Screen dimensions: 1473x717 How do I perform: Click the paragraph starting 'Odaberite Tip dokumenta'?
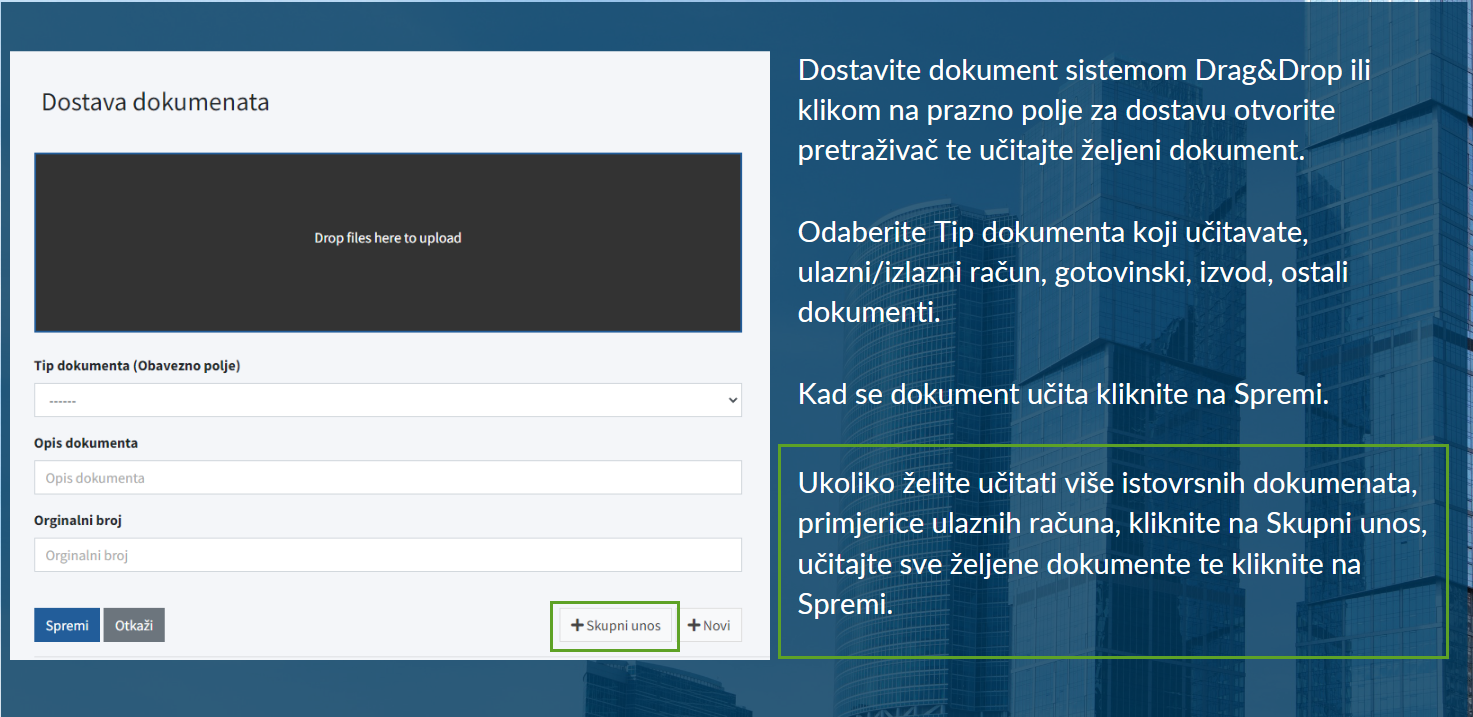[x=1073, y=272]
